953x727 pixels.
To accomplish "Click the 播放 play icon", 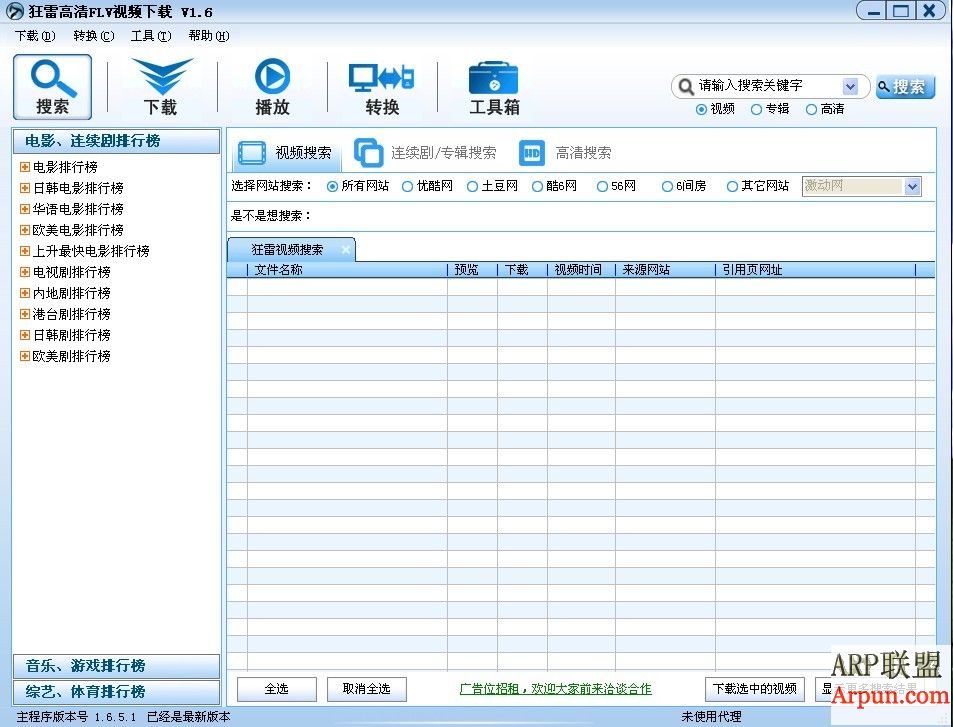I will click(x=271, y=87).
